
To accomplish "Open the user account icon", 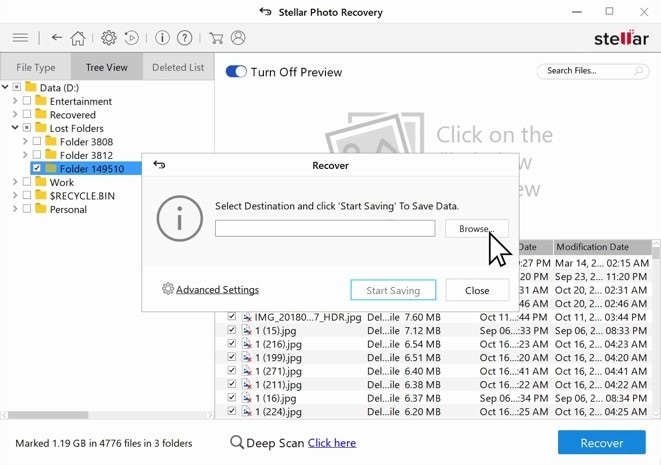I will coord(238,38).
